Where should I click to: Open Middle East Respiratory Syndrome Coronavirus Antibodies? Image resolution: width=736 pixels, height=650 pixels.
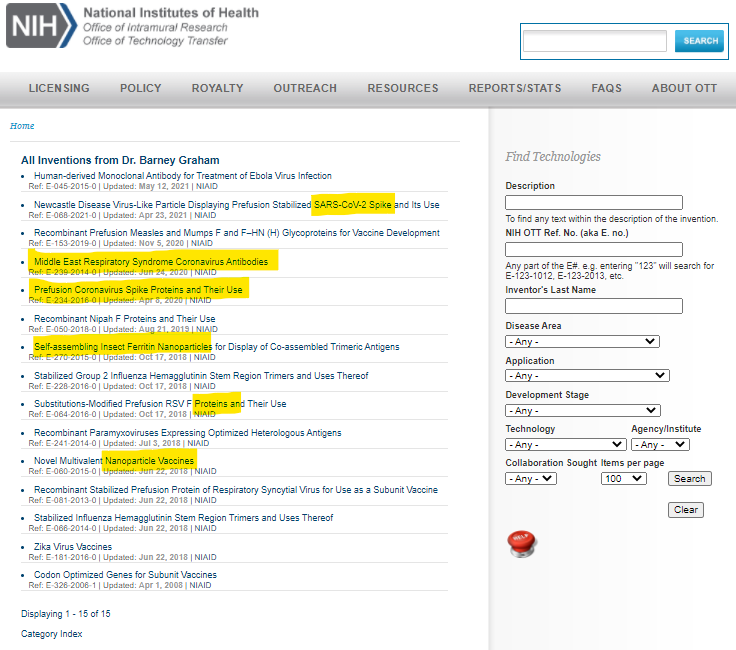pos(151,261)
